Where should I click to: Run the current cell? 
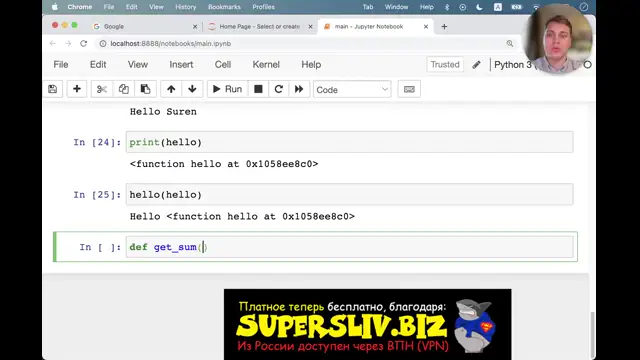pyautogui.click(x=227, y=89)
